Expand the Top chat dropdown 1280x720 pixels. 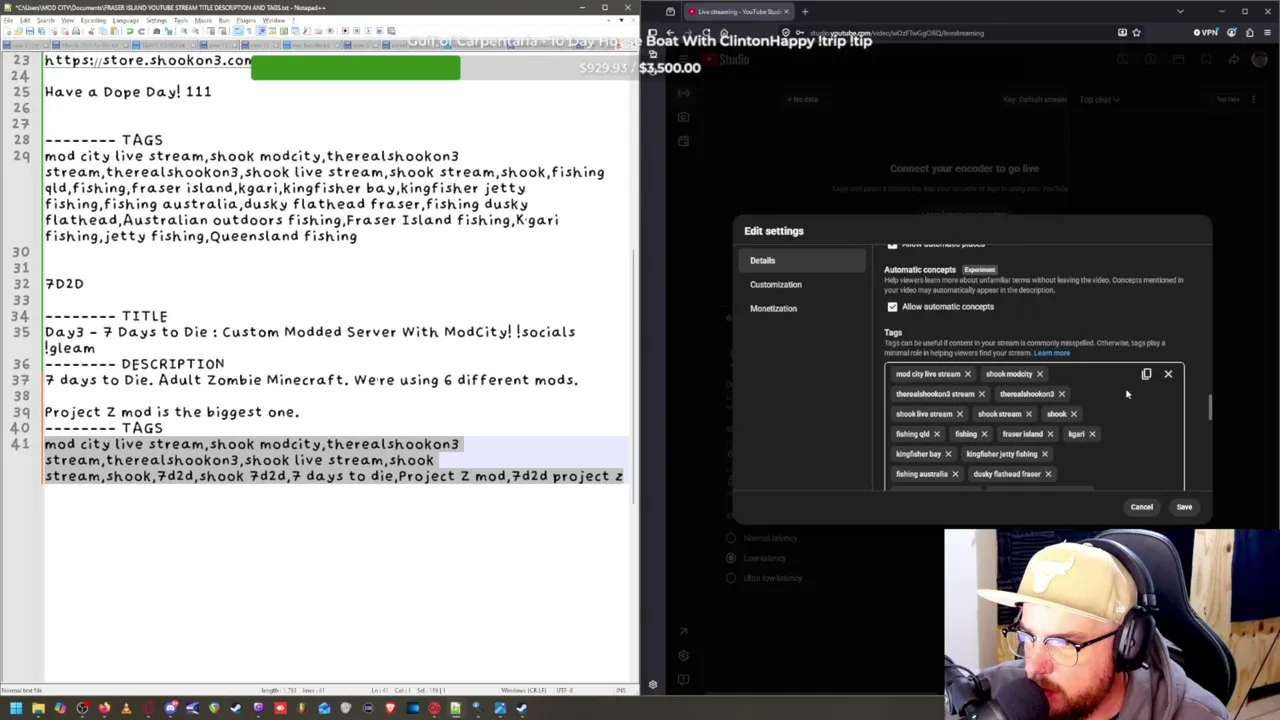tap(1099, 100)
